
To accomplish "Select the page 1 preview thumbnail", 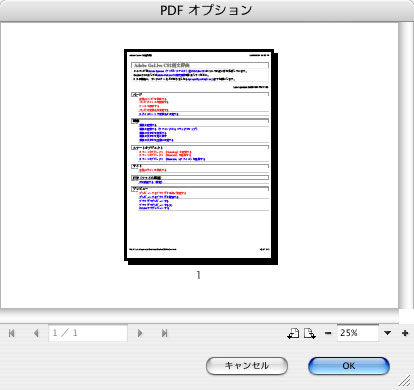I will coord(201,157).
